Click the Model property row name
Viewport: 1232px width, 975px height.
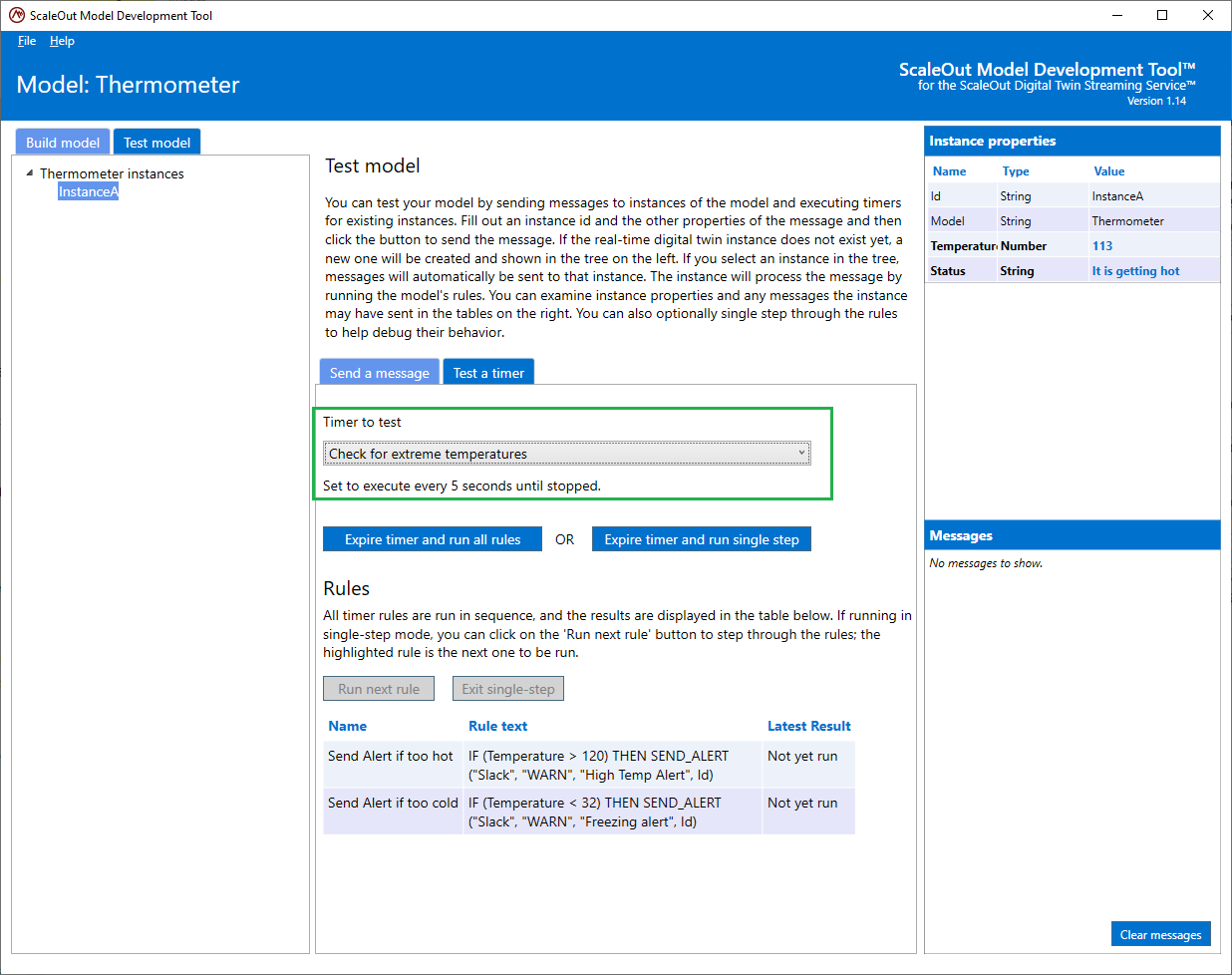click(948, 221)
